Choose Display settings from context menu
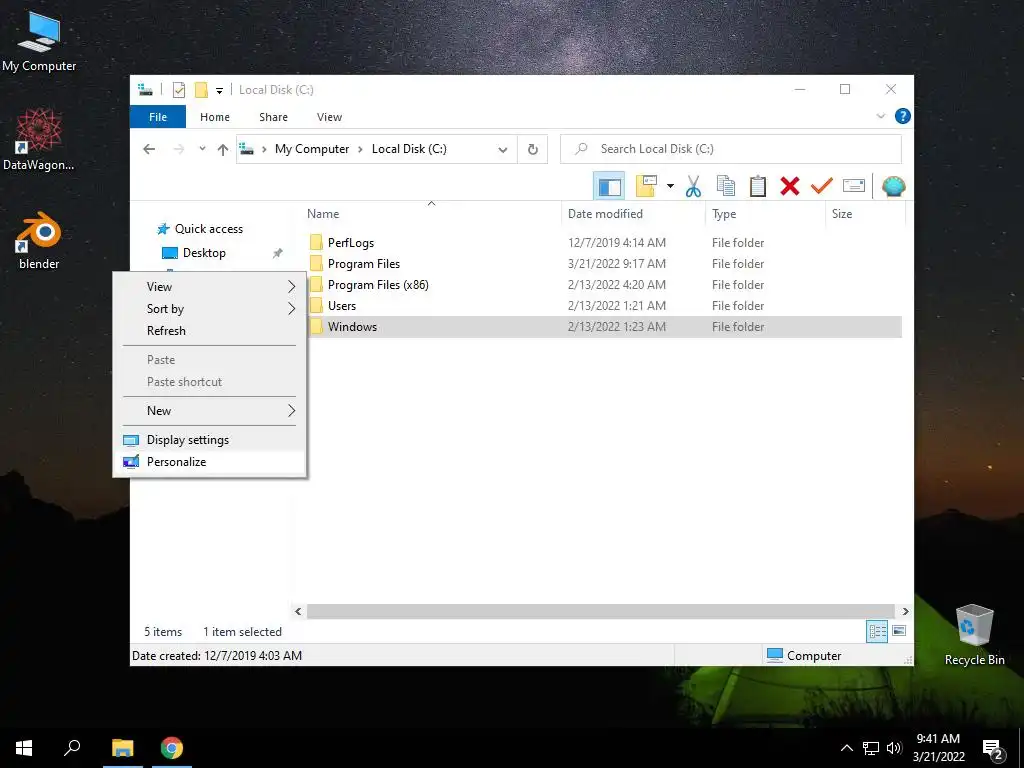 click(210, 440)
